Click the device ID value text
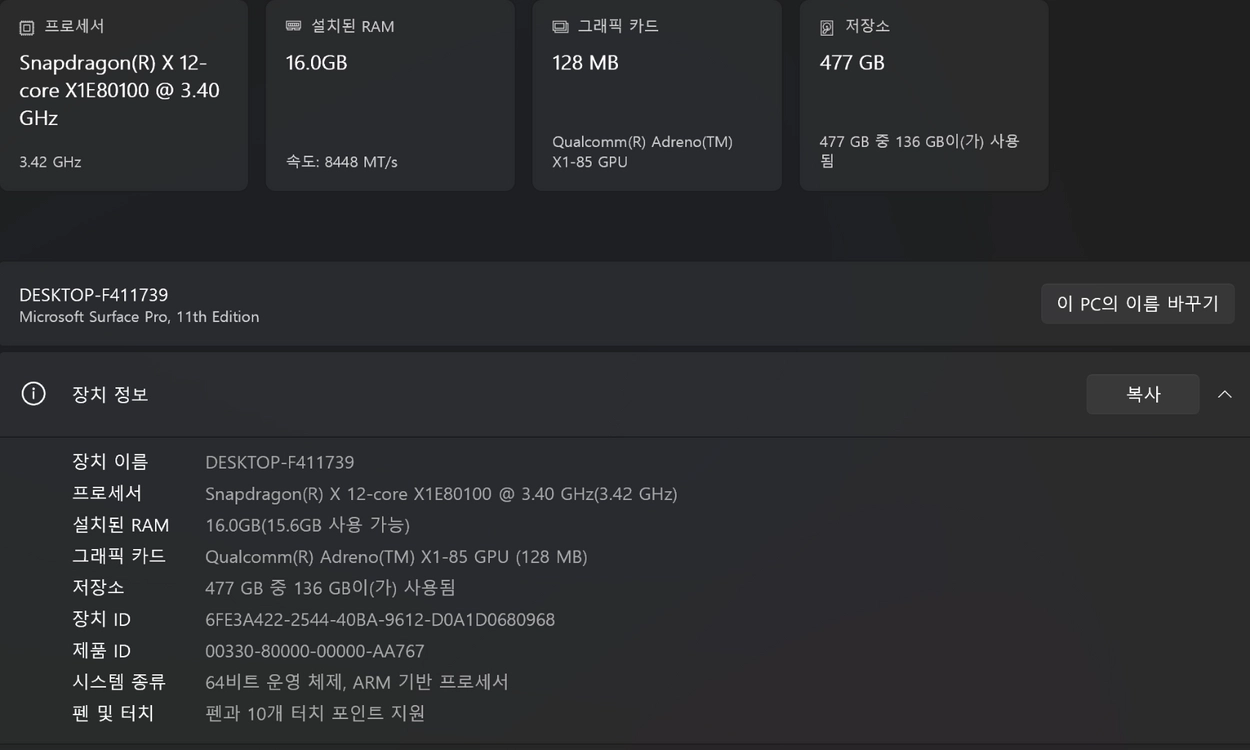This screenshot has height=750, width=1250. point(380,620)
